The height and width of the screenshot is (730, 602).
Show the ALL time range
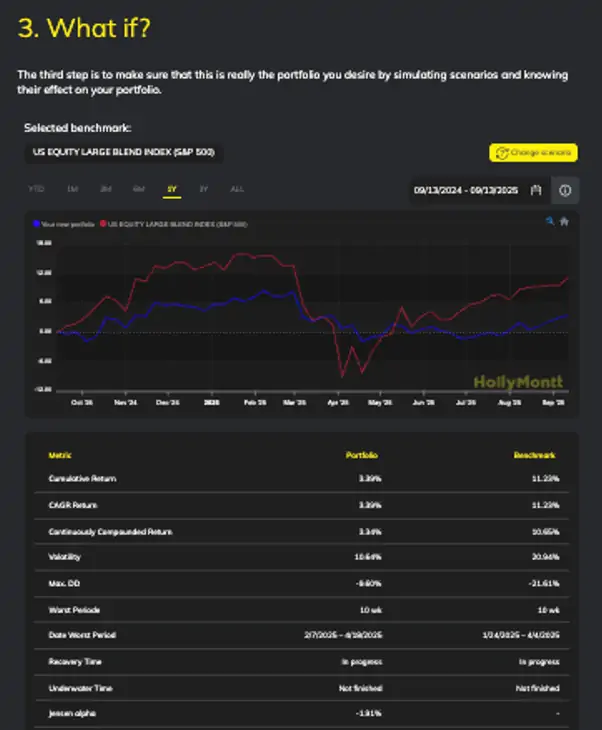pyautogui.click(x=236, y=188)
